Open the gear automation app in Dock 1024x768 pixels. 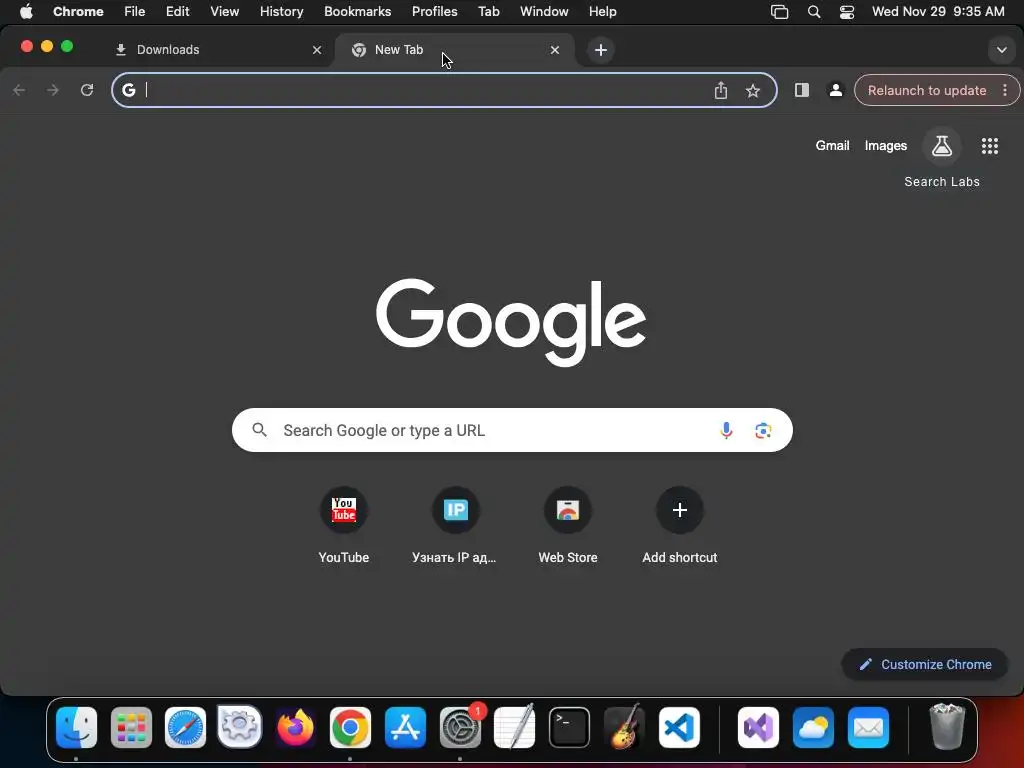click(240, 727)
